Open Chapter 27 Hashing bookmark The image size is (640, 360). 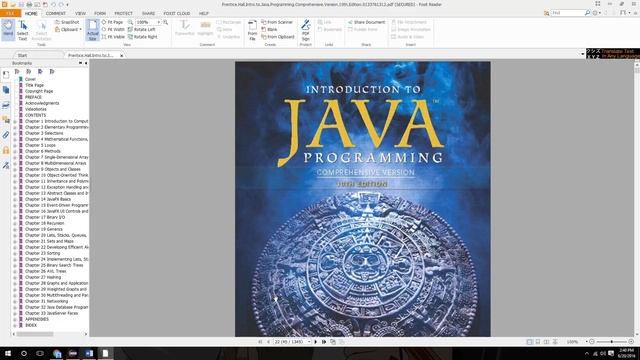(x=43, y=277)
